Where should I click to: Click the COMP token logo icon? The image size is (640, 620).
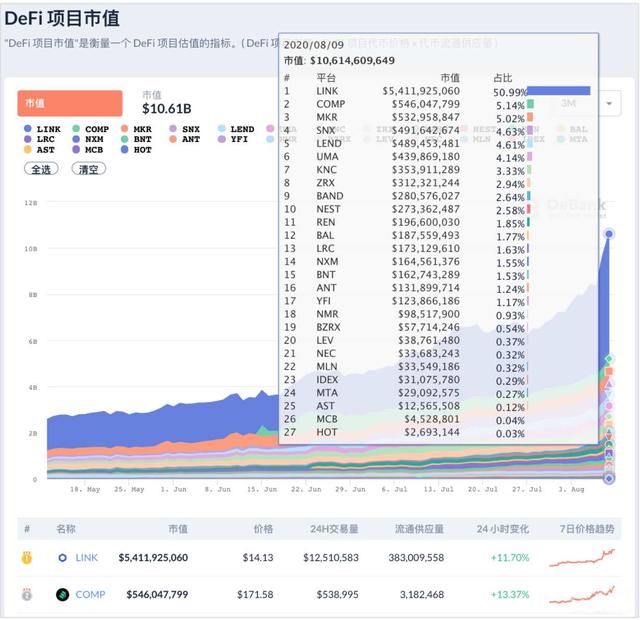click(x=62, y=595)
